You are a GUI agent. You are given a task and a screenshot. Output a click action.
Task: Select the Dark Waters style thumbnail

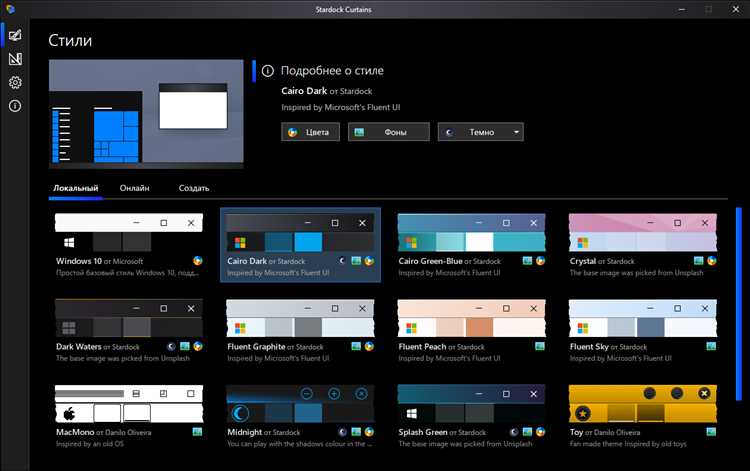[x=129, y=318]
